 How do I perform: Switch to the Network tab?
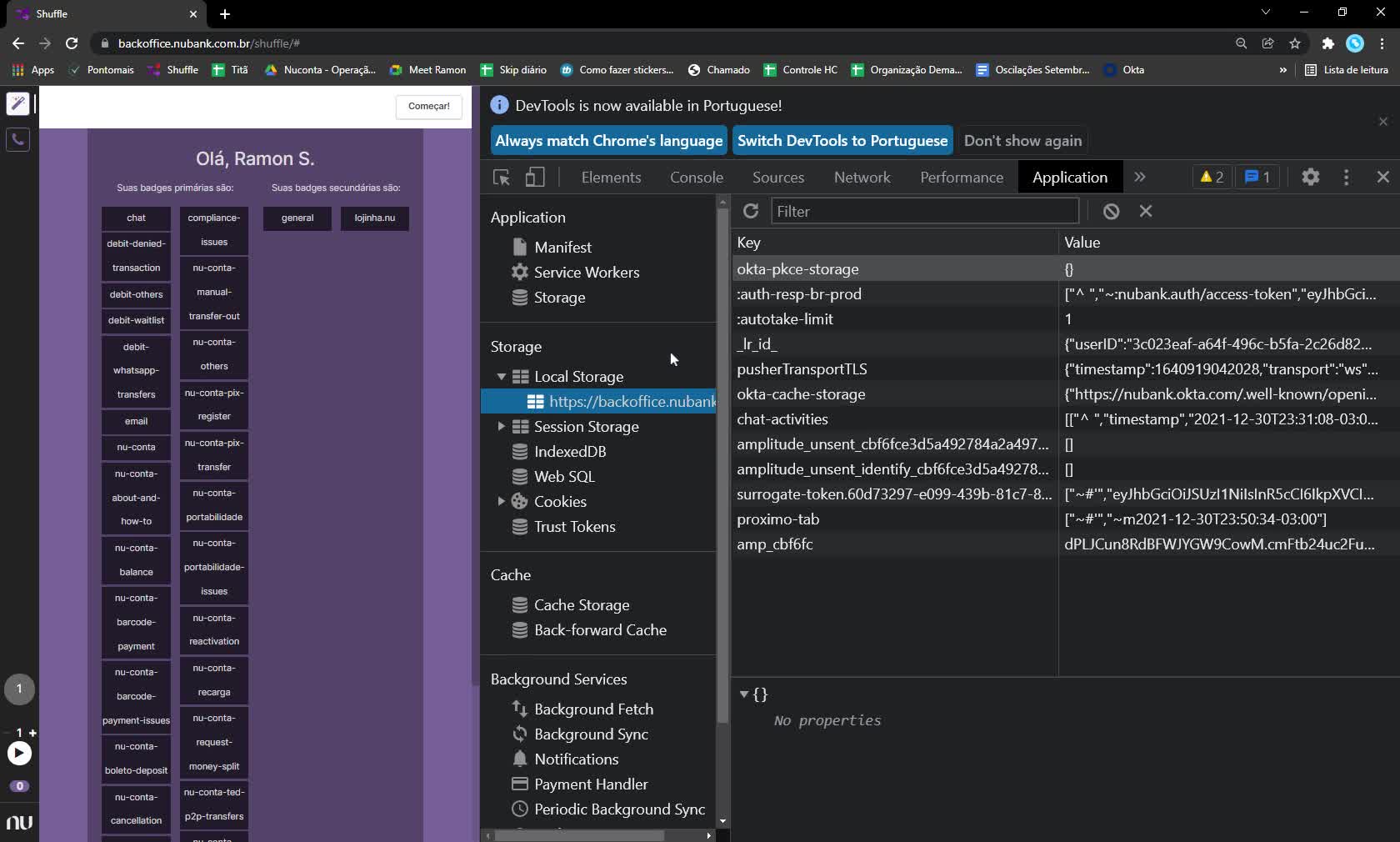[x=862, y=178]
